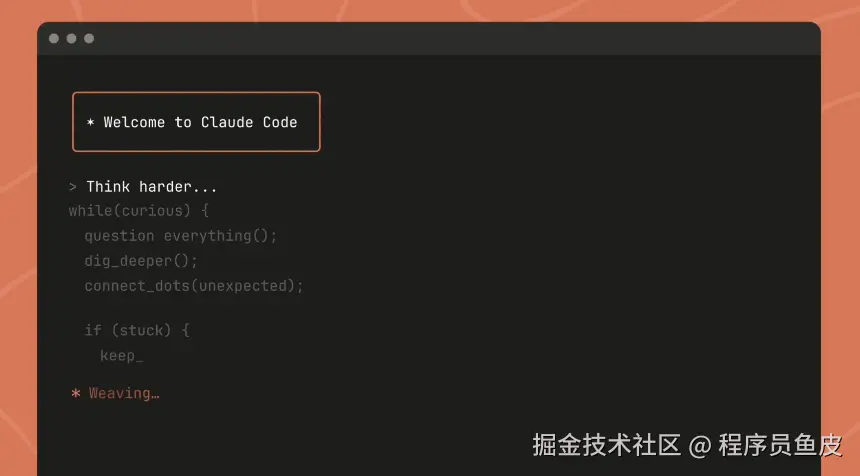This screenshot has height=476, width=860.
Task: Click the > prompt chevron symbol
Action: pyautogui.click(x=73, y=187)
